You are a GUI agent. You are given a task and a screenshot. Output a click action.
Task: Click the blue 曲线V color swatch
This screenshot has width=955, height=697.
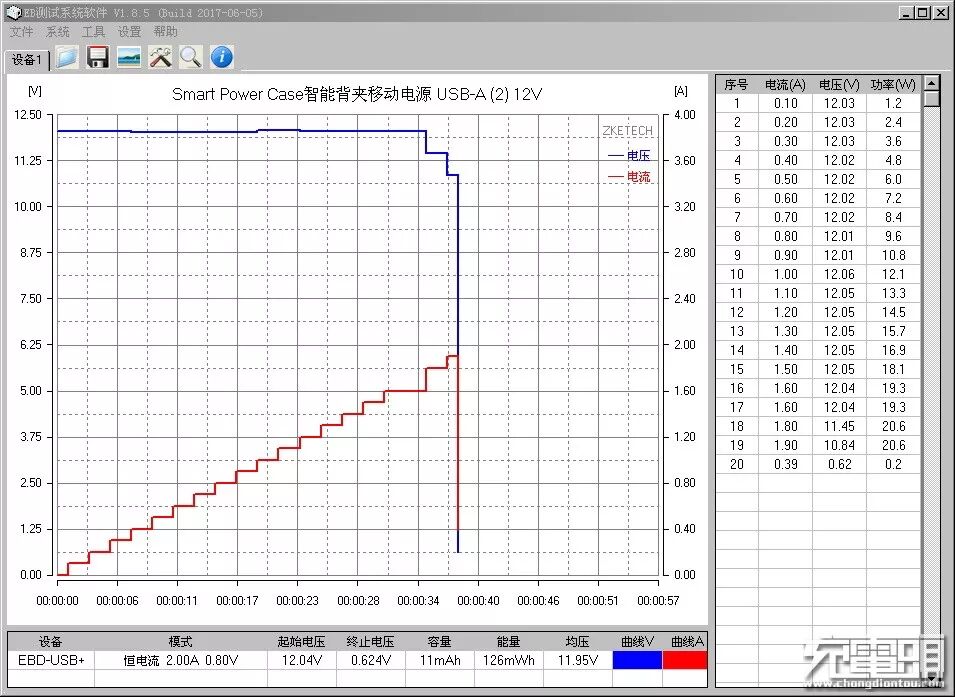pyautogui.click(x=637, y=660)
